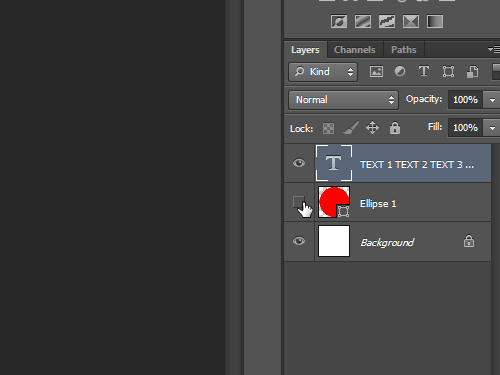Switch to the Paths tab
Image resolution: width=500 pixels, height=375 pixels.
(404, 50)
